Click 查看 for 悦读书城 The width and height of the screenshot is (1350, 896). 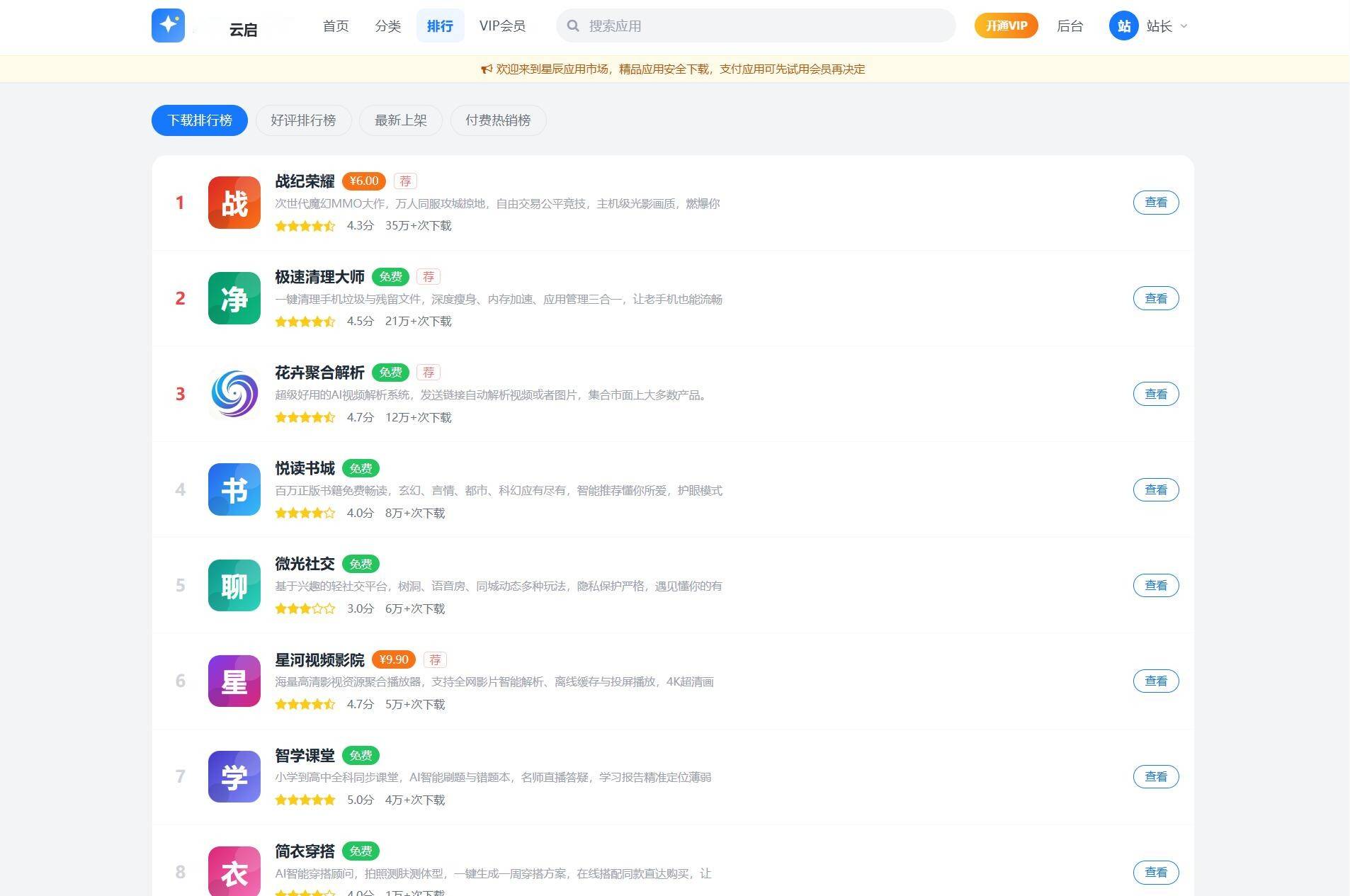click(x=1156, y=489)
